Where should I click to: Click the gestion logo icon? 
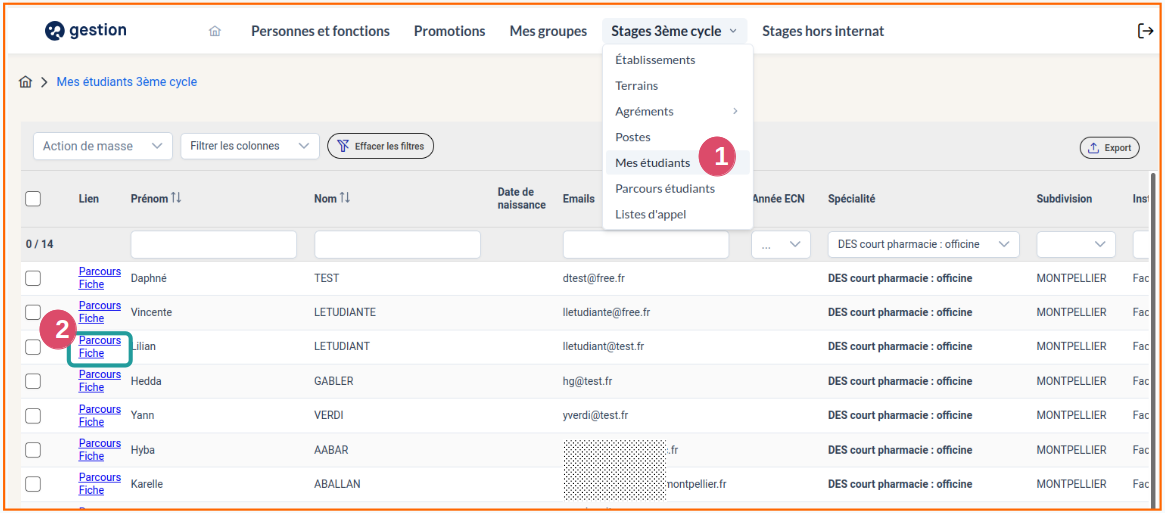(55, 30)
